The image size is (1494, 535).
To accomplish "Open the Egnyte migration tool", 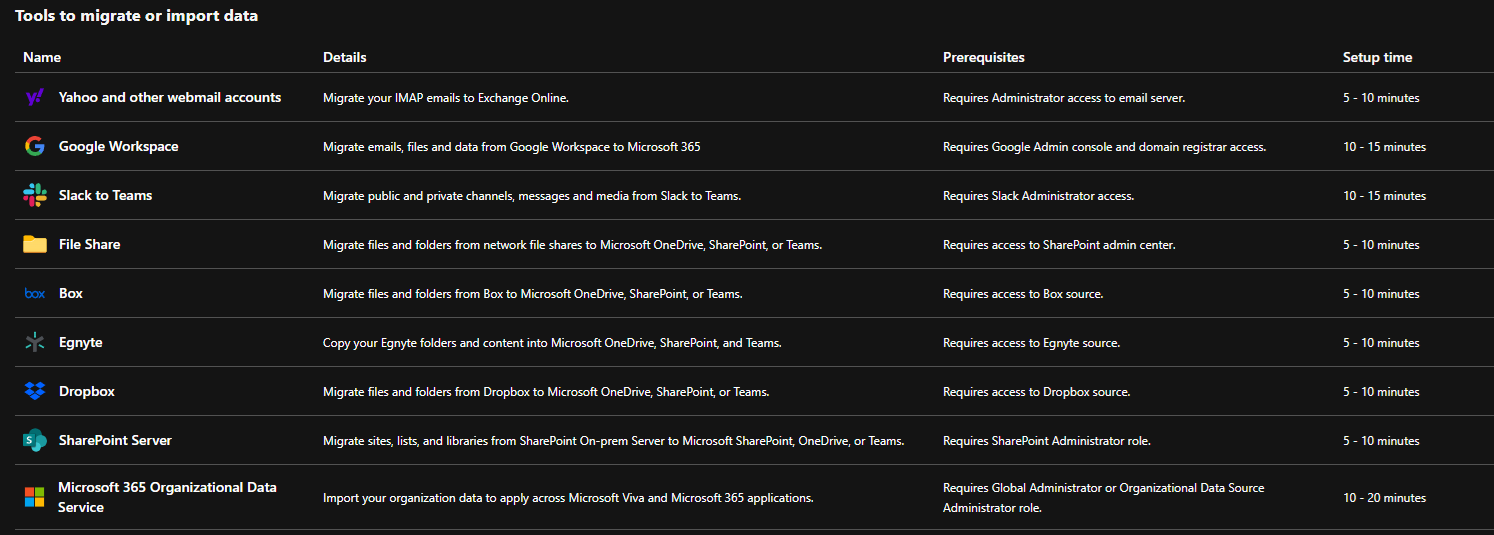I will click(x=80, y=342).
